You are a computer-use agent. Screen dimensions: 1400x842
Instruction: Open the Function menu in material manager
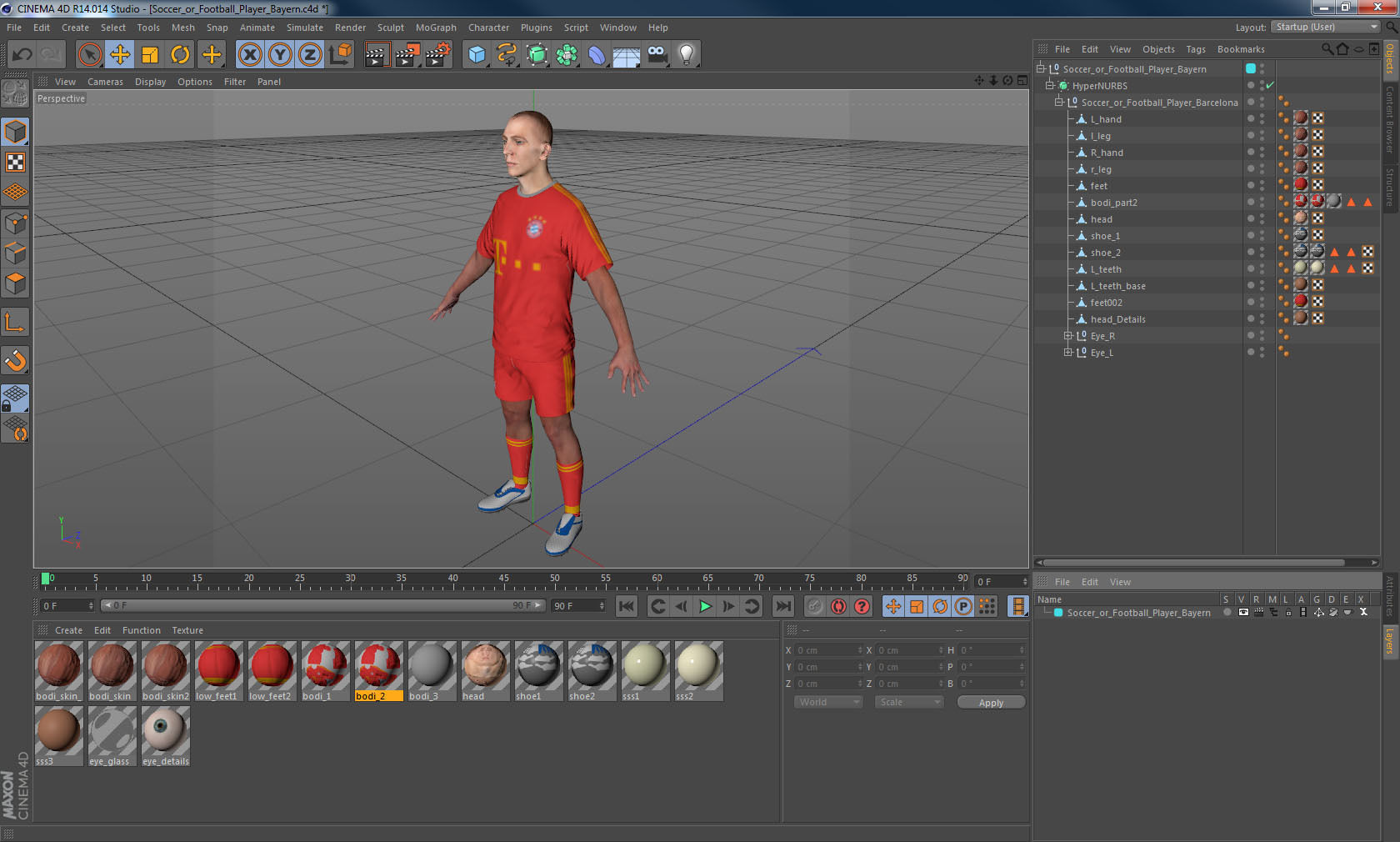click(x=142, y=630)
